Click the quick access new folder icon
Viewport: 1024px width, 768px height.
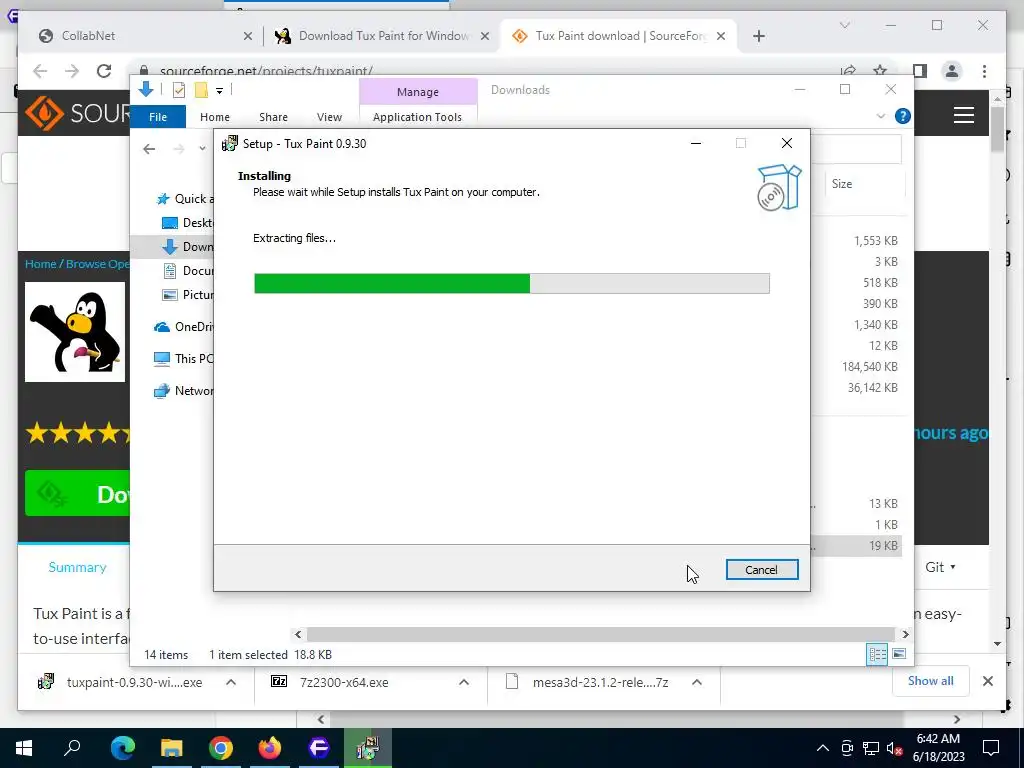click(x=201, y=90)
